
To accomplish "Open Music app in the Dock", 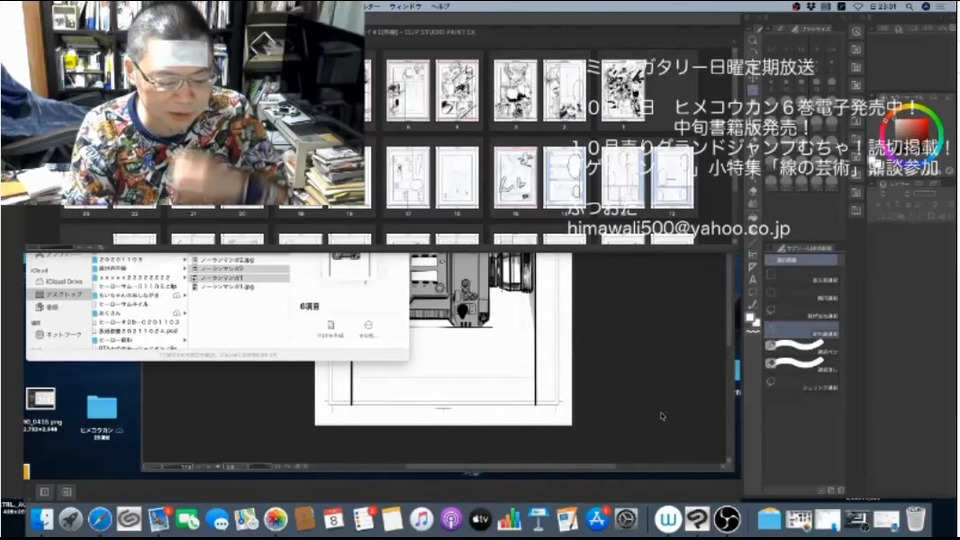I will [x=421, y=520].
